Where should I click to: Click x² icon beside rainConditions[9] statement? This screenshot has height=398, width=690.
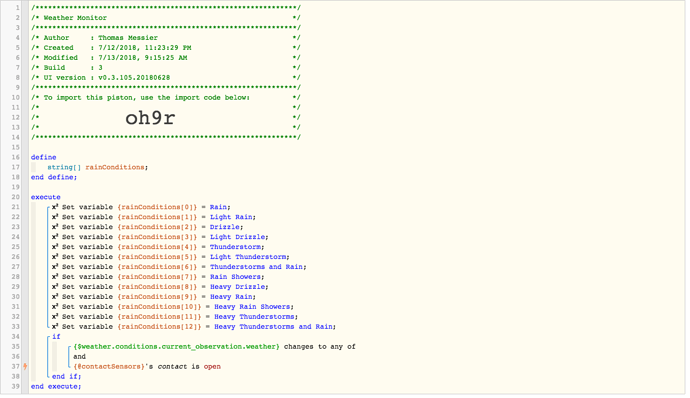(x=55, y=297)
